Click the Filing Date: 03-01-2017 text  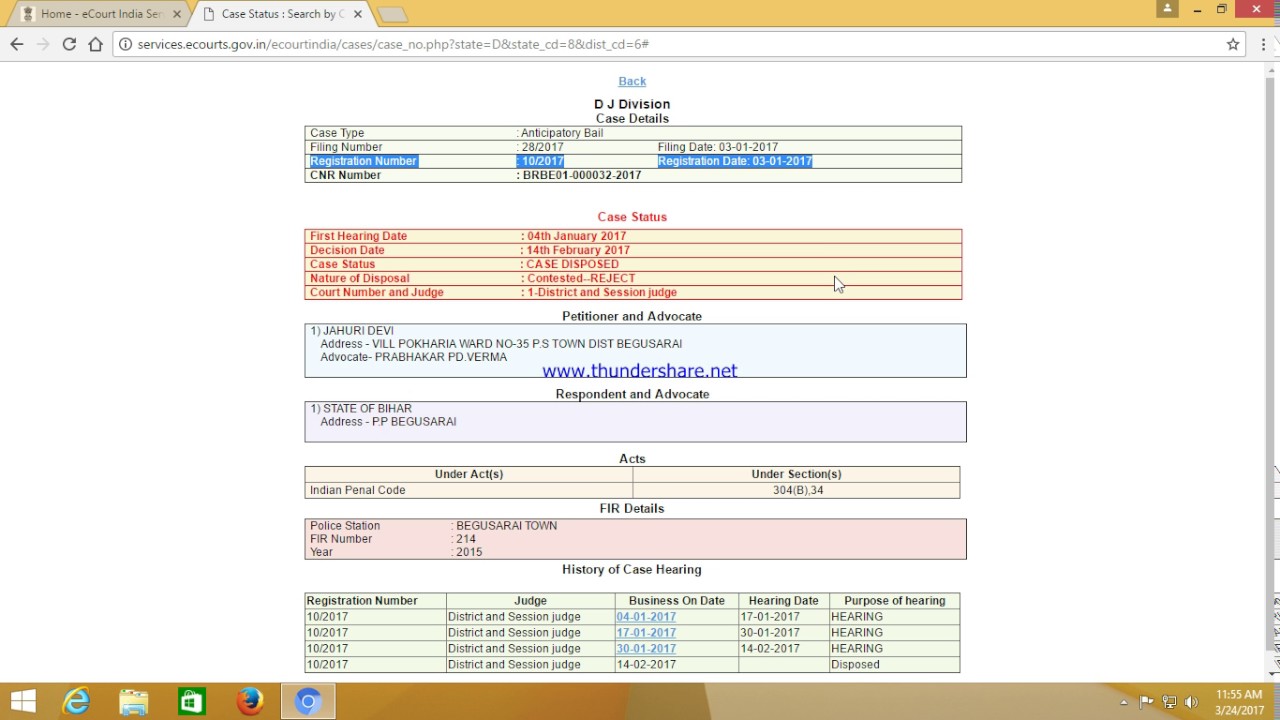pos(718,147)
